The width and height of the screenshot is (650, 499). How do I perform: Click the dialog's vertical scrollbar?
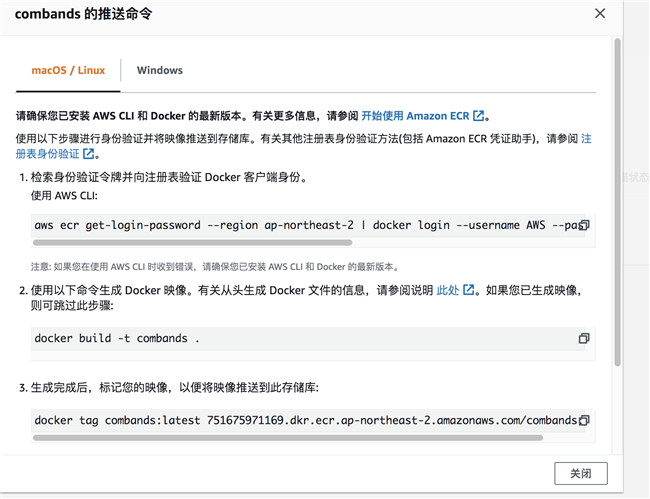click(x=618, y=202)
